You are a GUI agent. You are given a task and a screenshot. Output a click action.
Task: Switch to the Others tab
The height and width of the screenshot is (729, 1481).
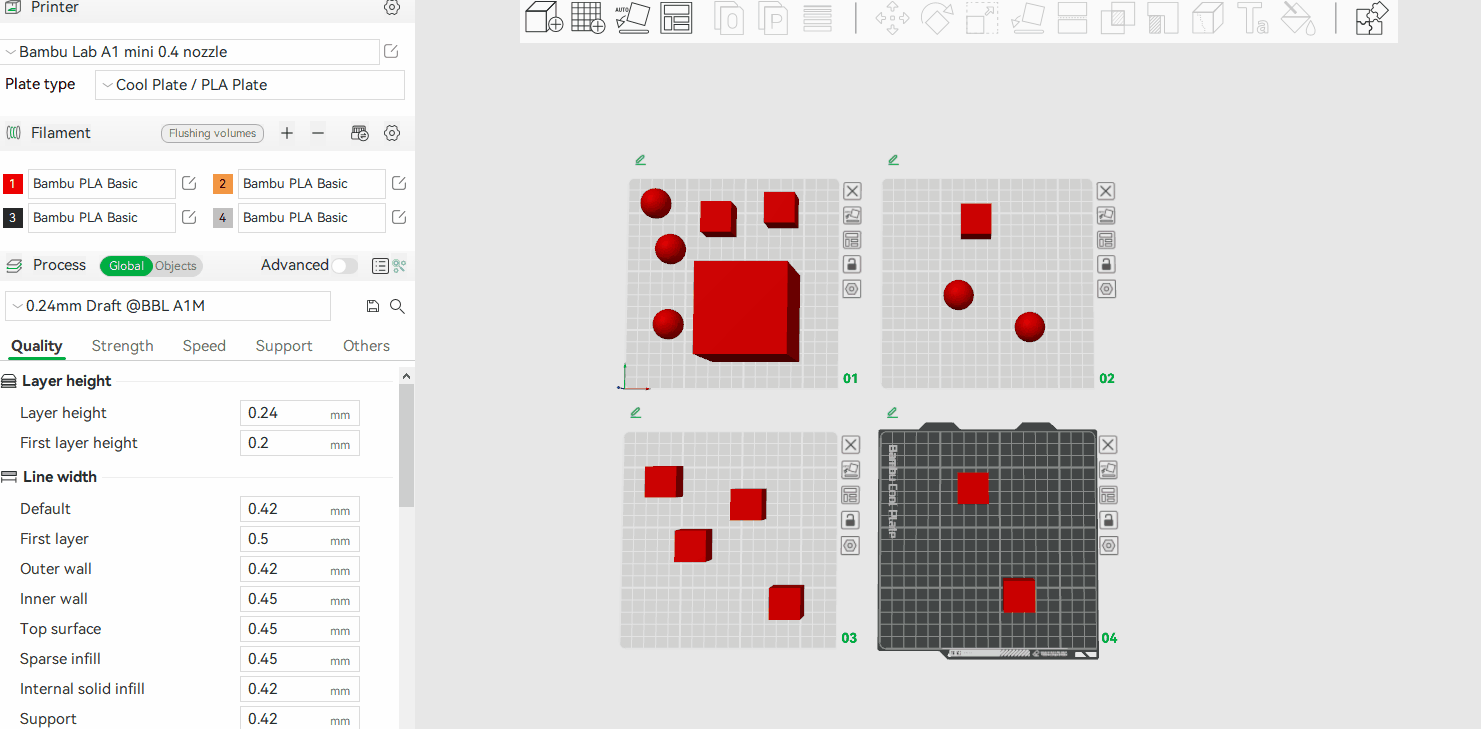point(366,346)
